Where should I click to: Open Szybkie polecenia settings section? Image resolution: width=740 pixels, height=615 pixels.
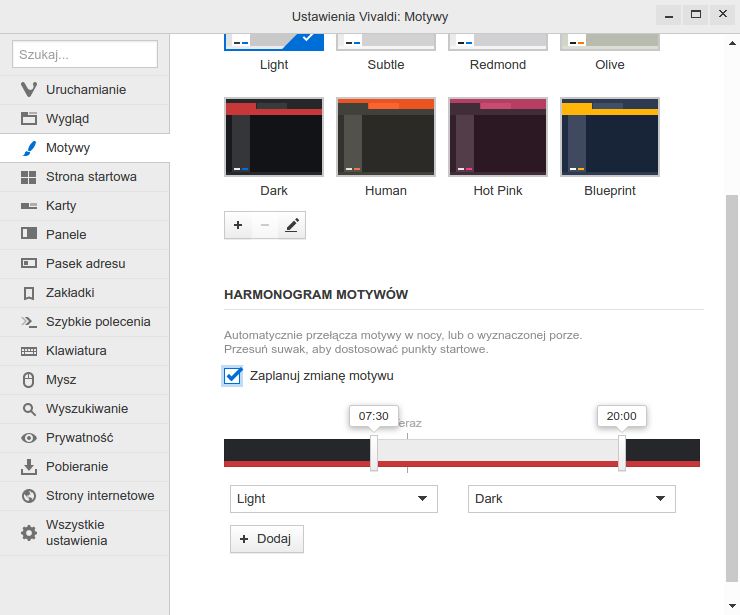tap(85, 322)
